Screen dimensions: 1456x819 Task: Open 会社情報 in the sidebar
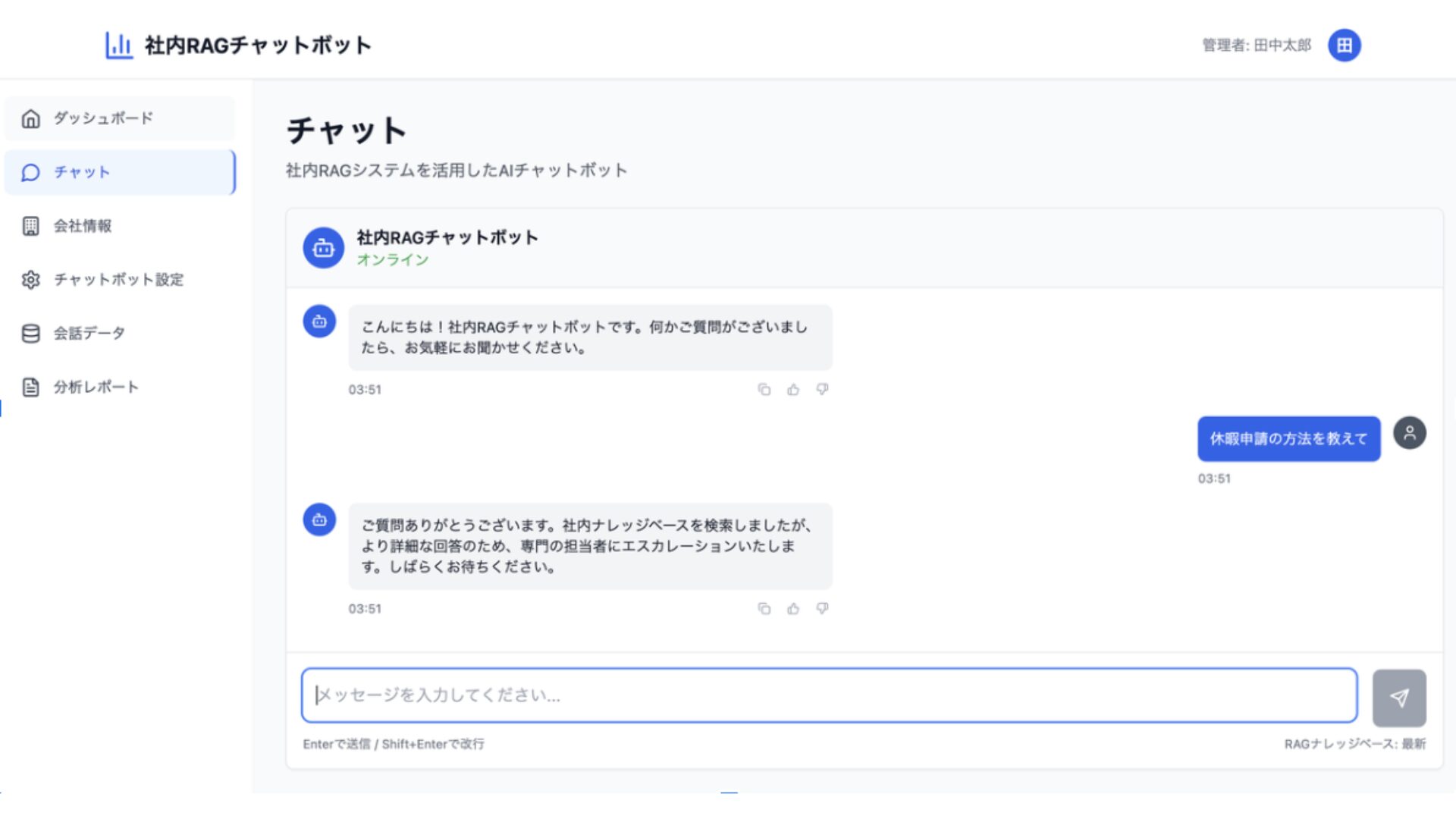(x=120, y=226)
